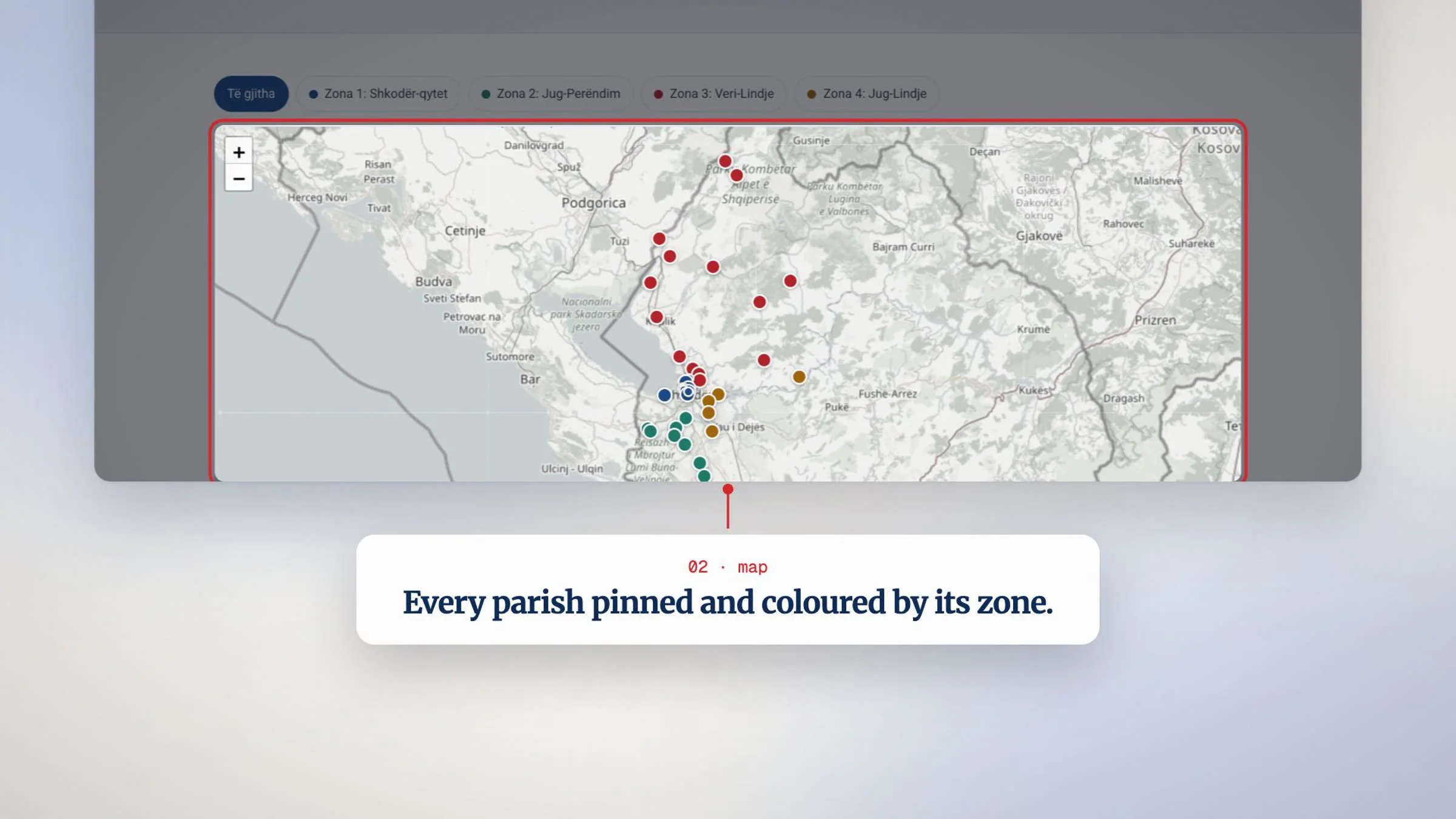
Task: Select the northernmost red parish pin near Gusinje
Action: [x=725, y=161]
